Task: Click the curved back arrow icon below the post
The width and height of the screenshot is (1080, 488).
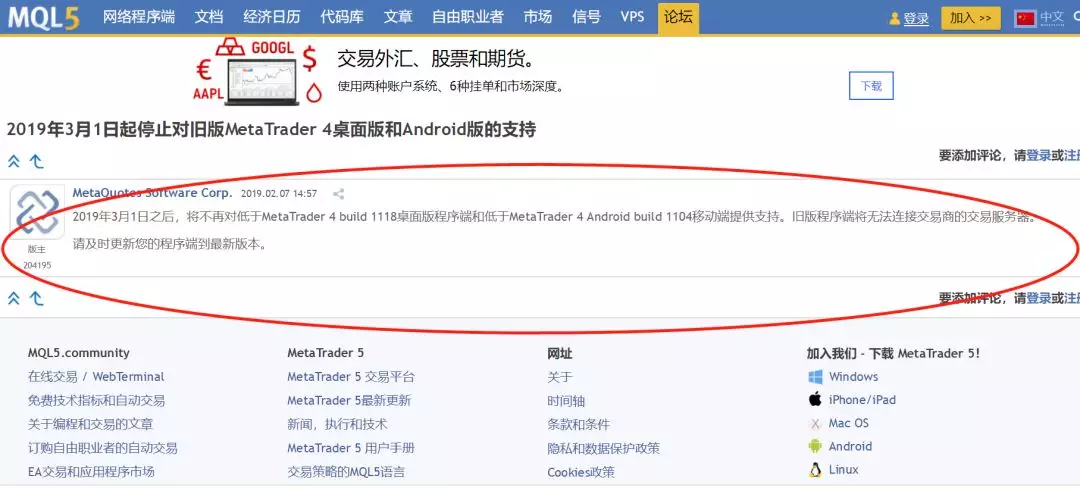Action: coord(37,298)
